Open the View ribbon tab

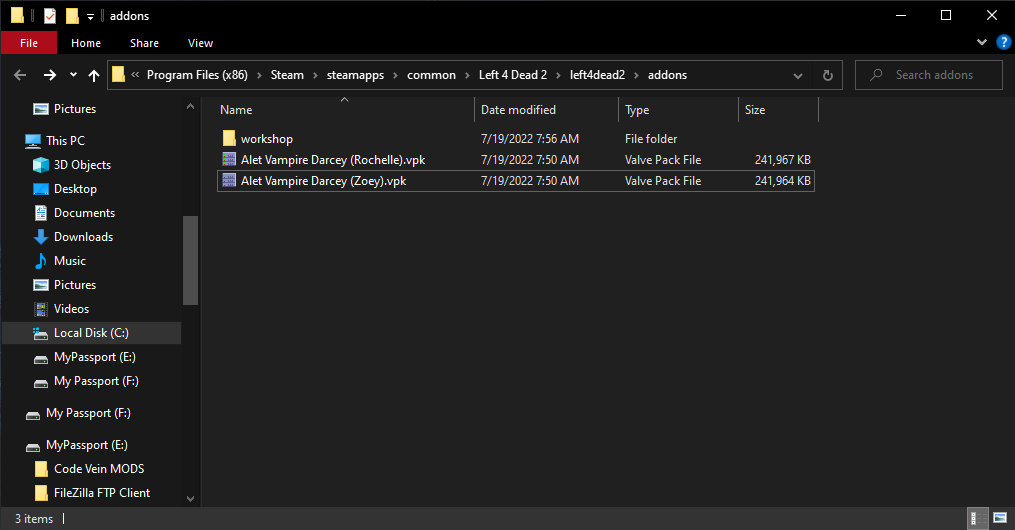point(200,43)
